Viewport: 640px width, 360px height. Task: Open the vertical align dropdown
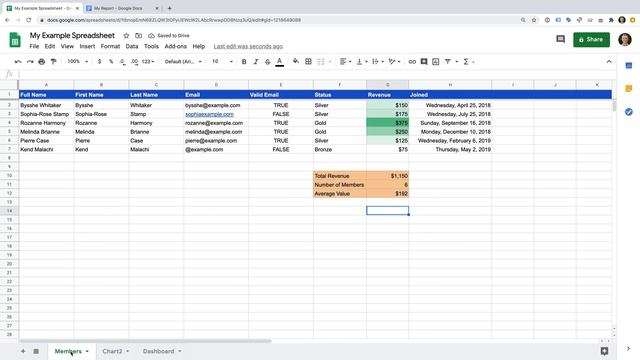point(362,62)
